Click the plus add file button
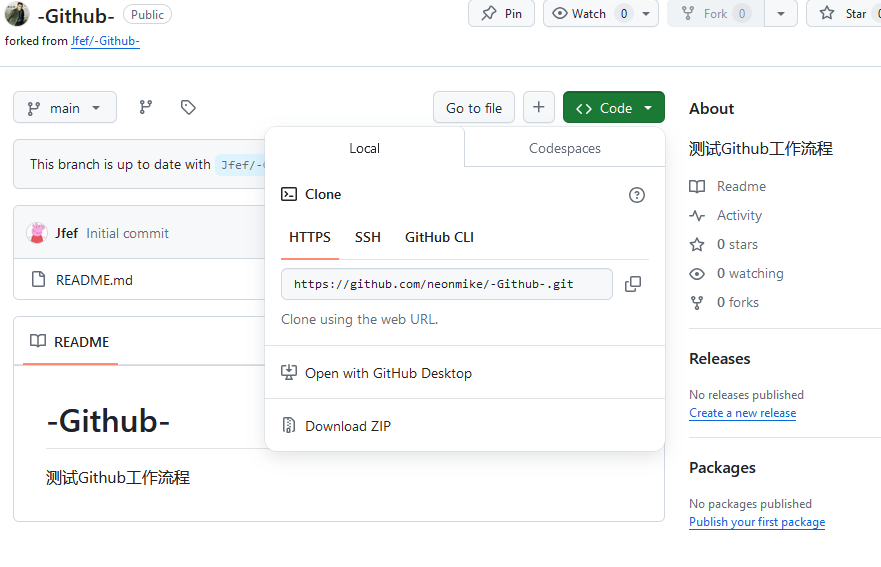 (539, 107)
